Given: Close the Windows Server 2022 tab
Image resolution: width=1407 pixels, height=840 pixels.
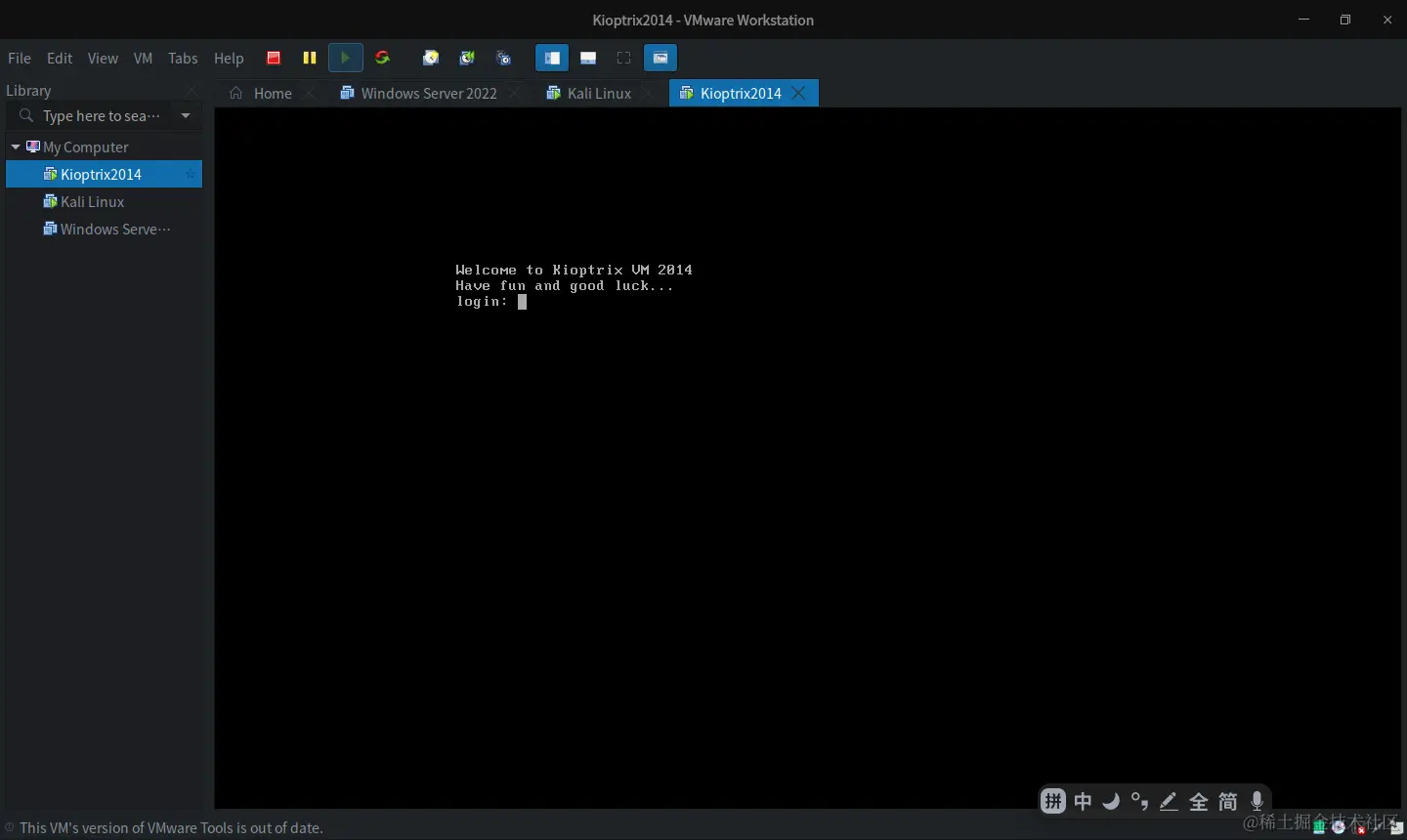Looking at the screenshot, I should coord(514,93).
